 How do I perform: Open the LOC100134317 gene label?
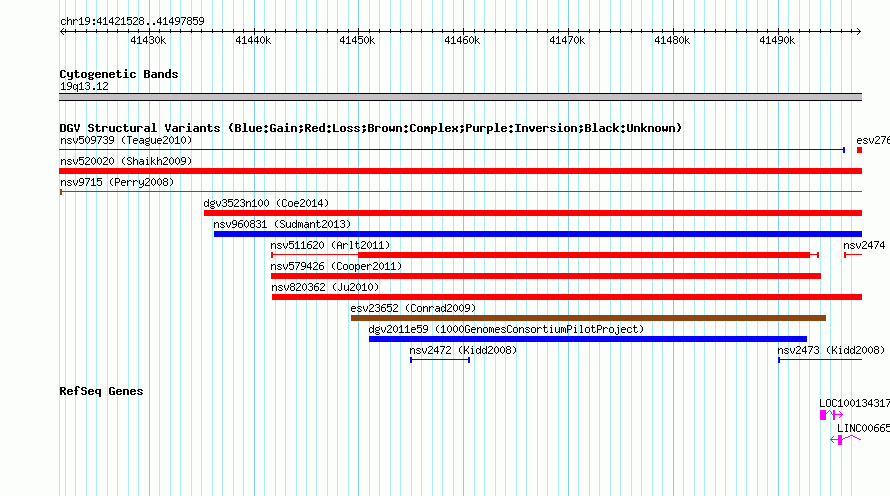[x=854, y=403]
